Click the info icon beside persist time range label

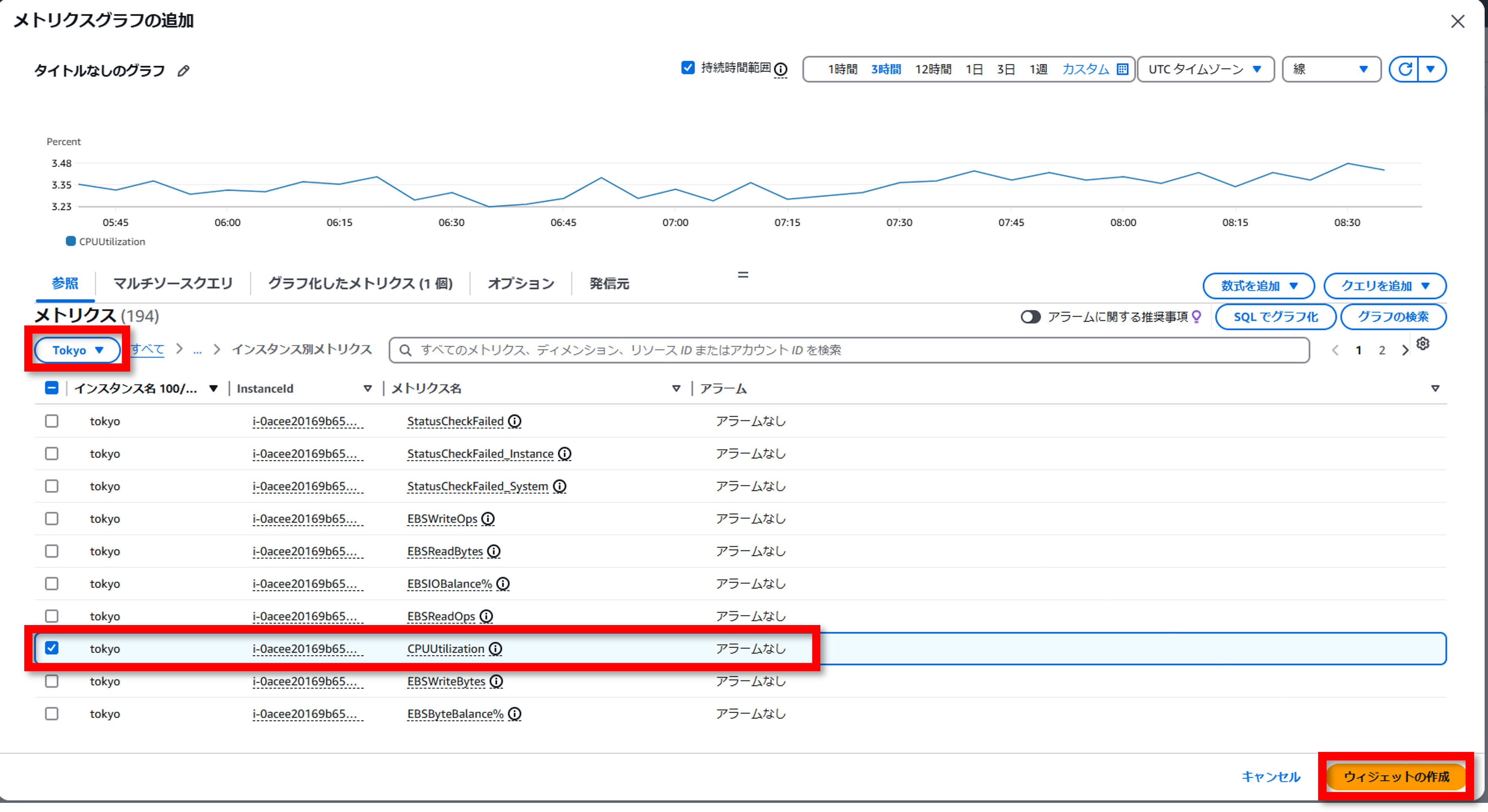780,69
